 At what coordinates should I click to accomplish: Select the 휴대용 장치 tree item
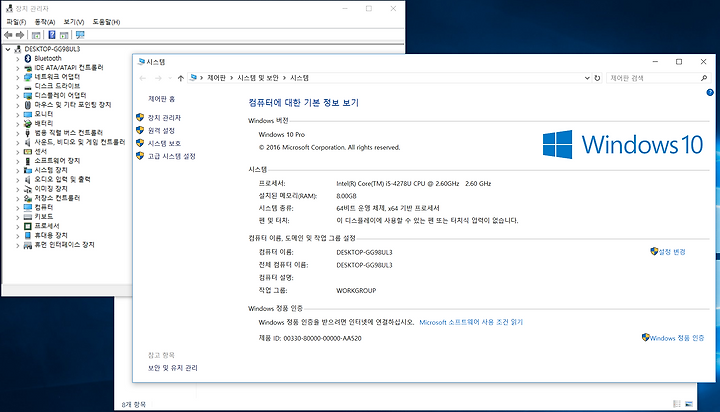[51, 235]
